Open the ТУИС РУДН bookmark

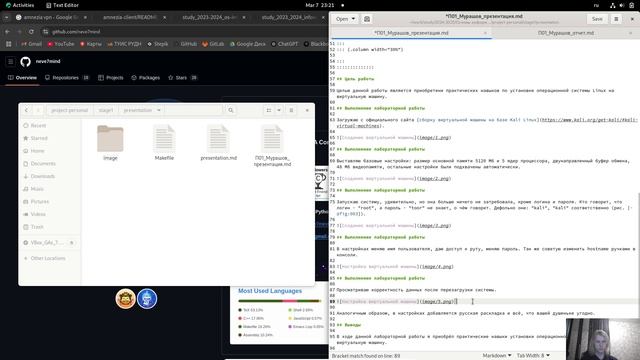click(124, 44)
